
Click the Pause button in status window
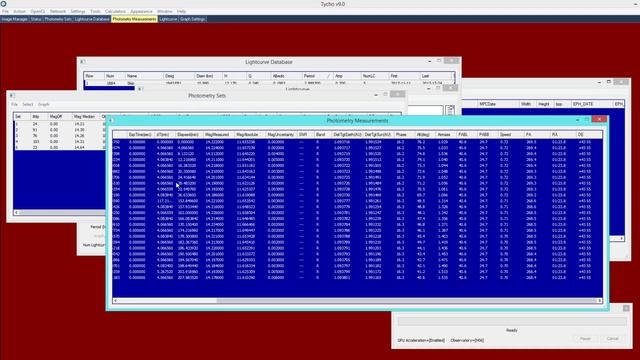[x=585, y=339]
